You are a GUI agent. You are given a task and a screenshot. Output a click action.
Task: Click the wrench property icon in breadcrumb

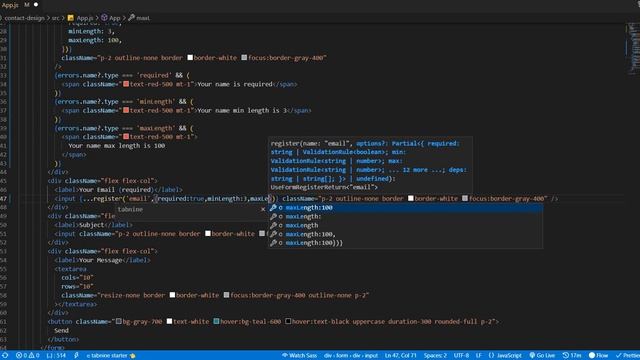(131, 18)
